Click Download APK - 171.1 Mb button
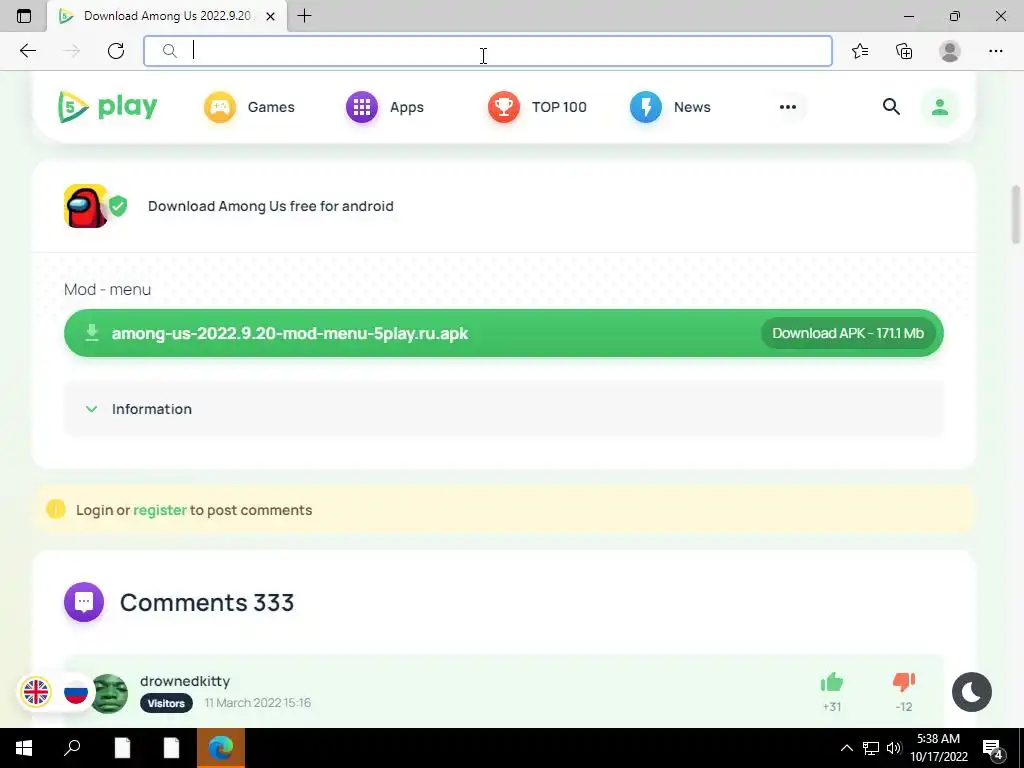 pos(848,333)
